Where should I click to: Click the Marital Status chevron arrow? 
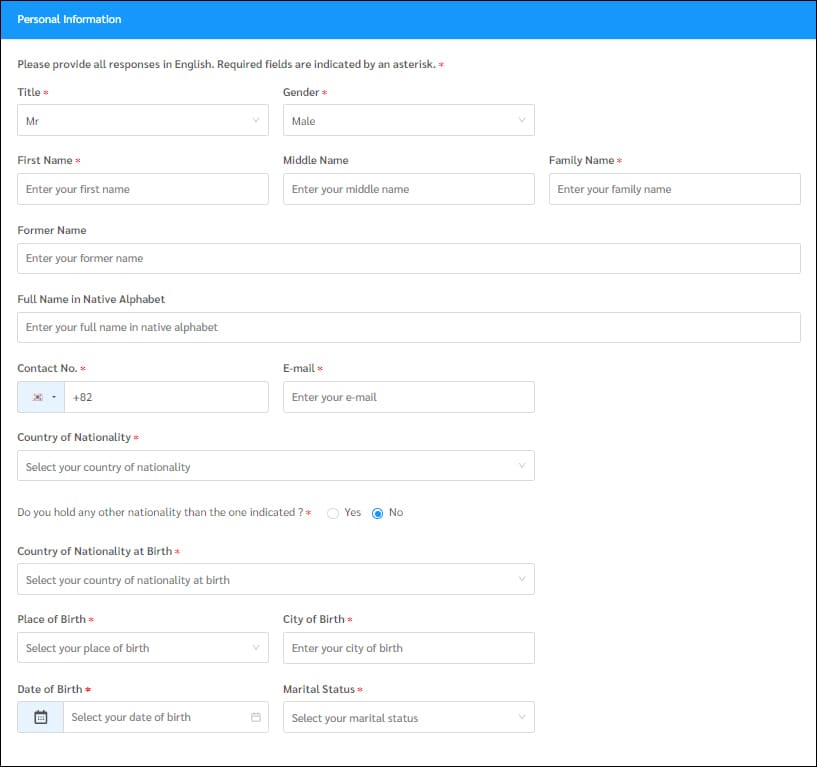[x=522, y=716]
